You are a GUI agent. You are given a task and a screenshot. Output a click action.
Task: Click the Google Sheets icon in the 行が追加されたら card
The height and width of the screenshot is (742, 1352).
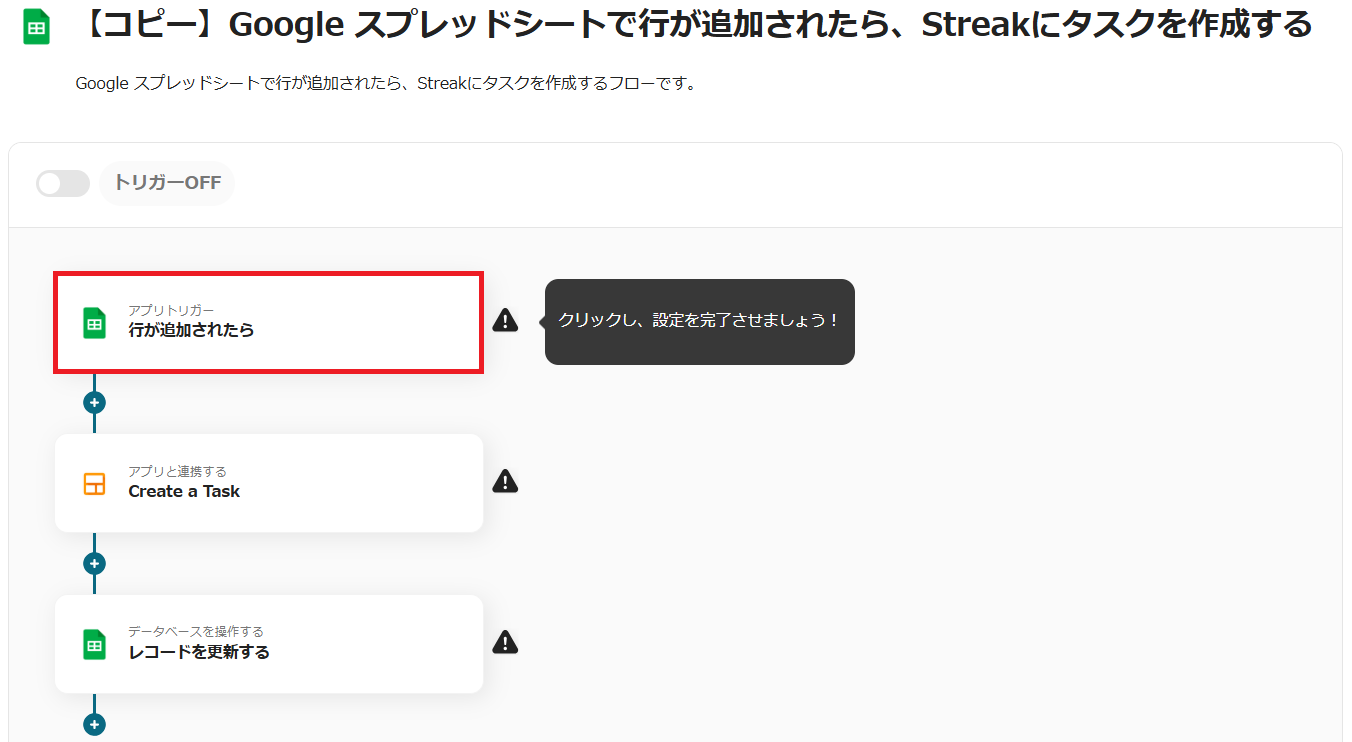[x=94, y=323]
